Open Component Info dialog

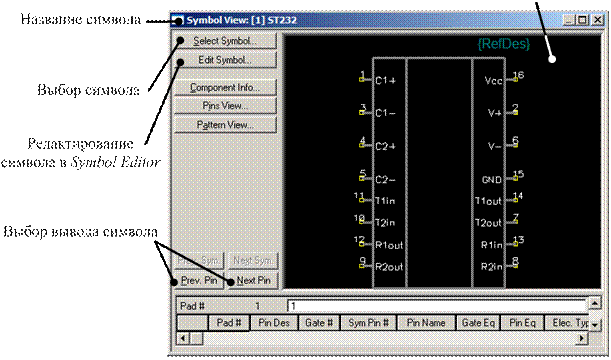point(225,88)
